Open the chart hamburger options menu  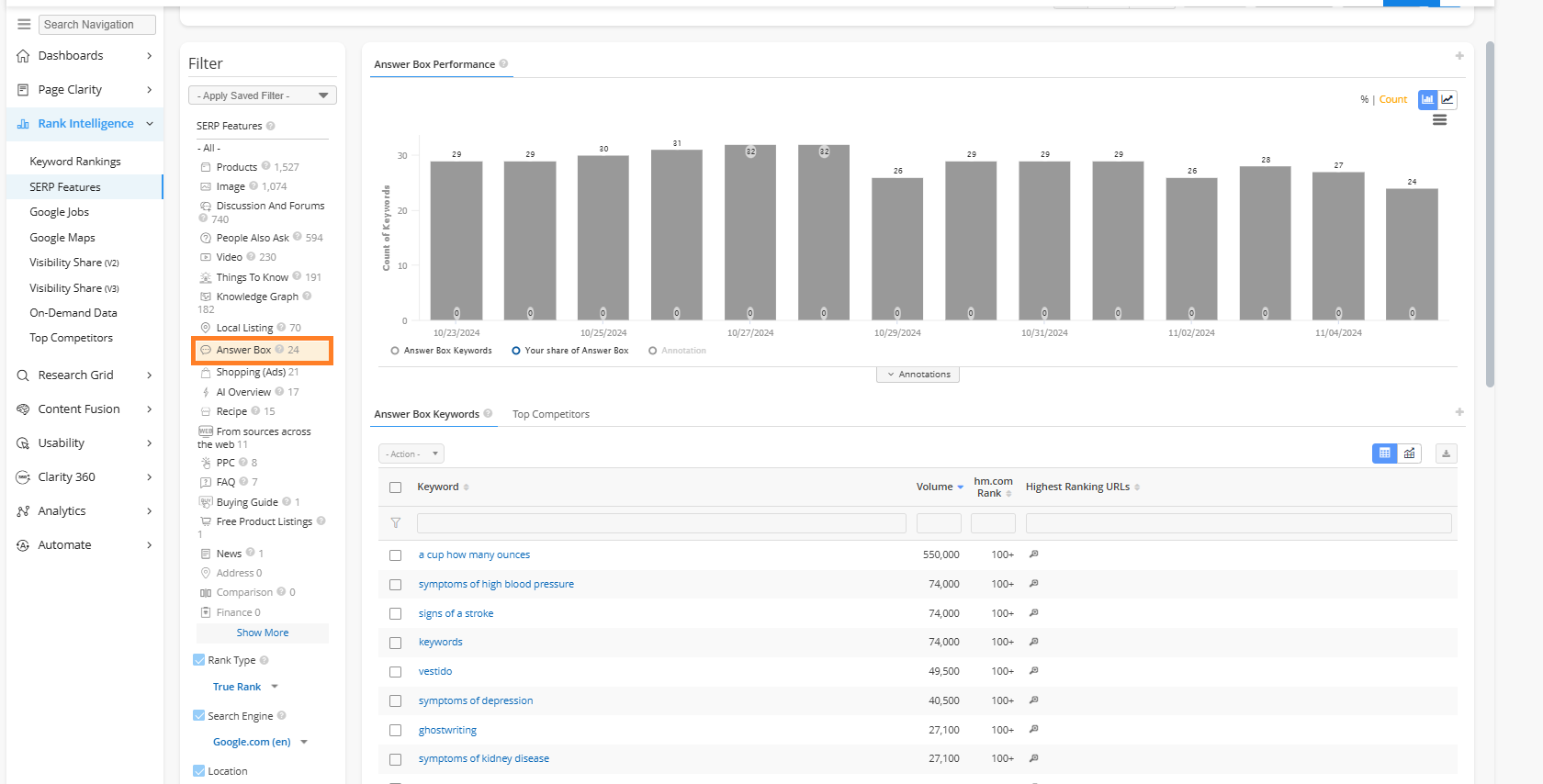pyautogui.click(x=1439, y=120)
